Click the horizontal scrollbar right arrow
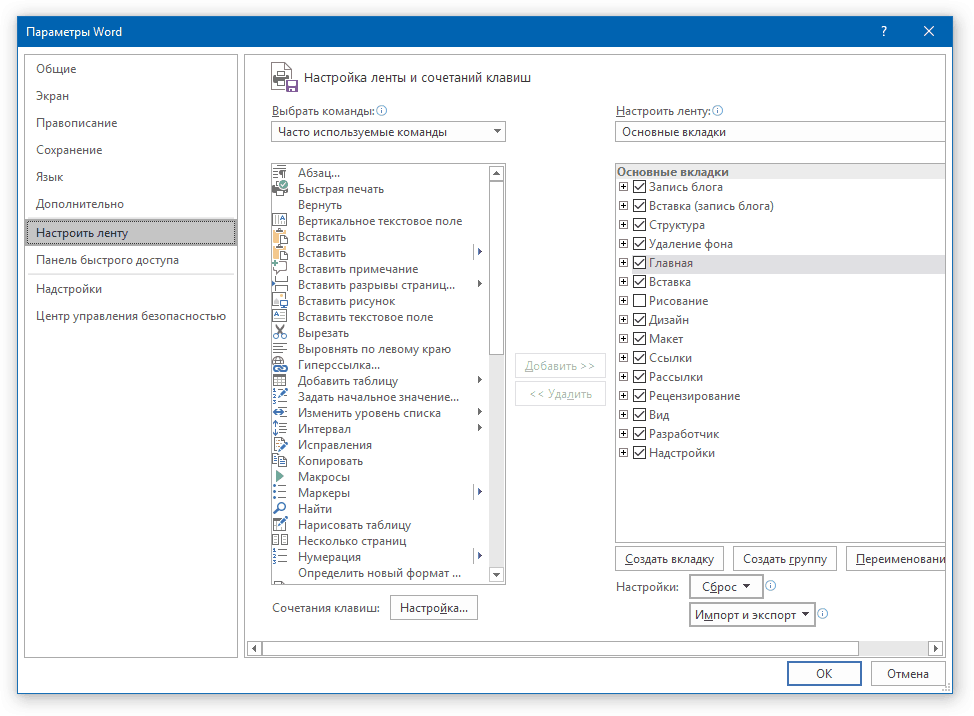Viewport: 974px width, 716px height. (935, 648)
